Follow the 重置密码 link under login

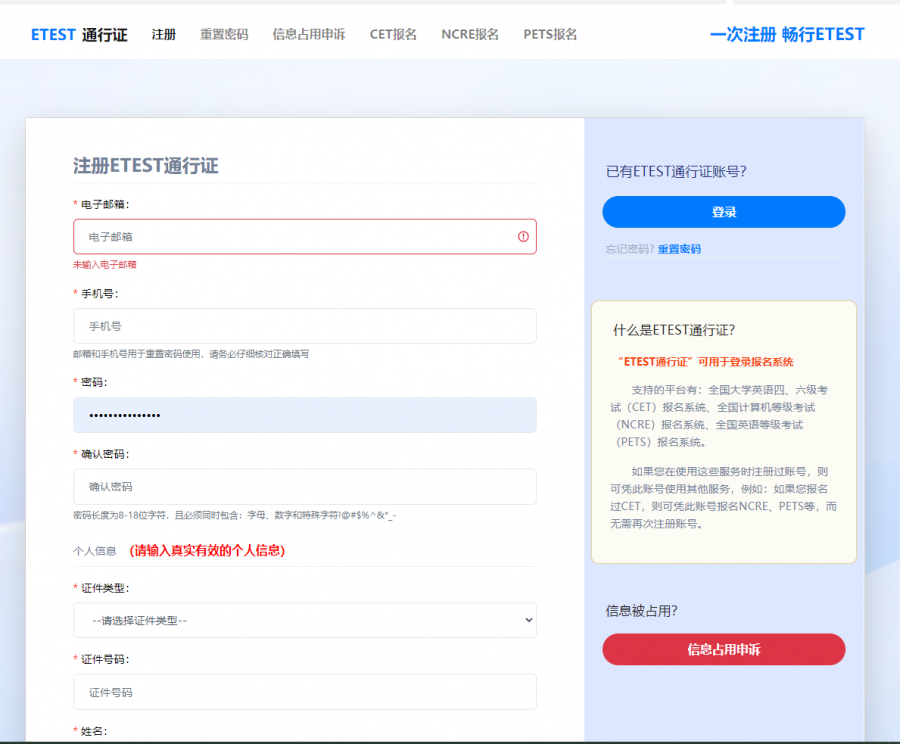(x=679, y=249)
